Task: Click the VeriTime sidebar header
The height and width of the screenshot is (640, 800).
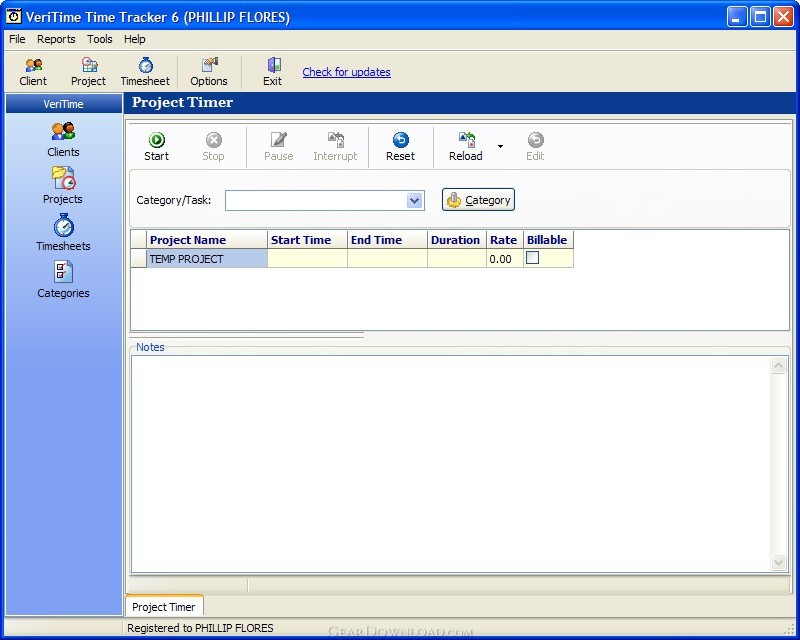Action: coord(64,104)
